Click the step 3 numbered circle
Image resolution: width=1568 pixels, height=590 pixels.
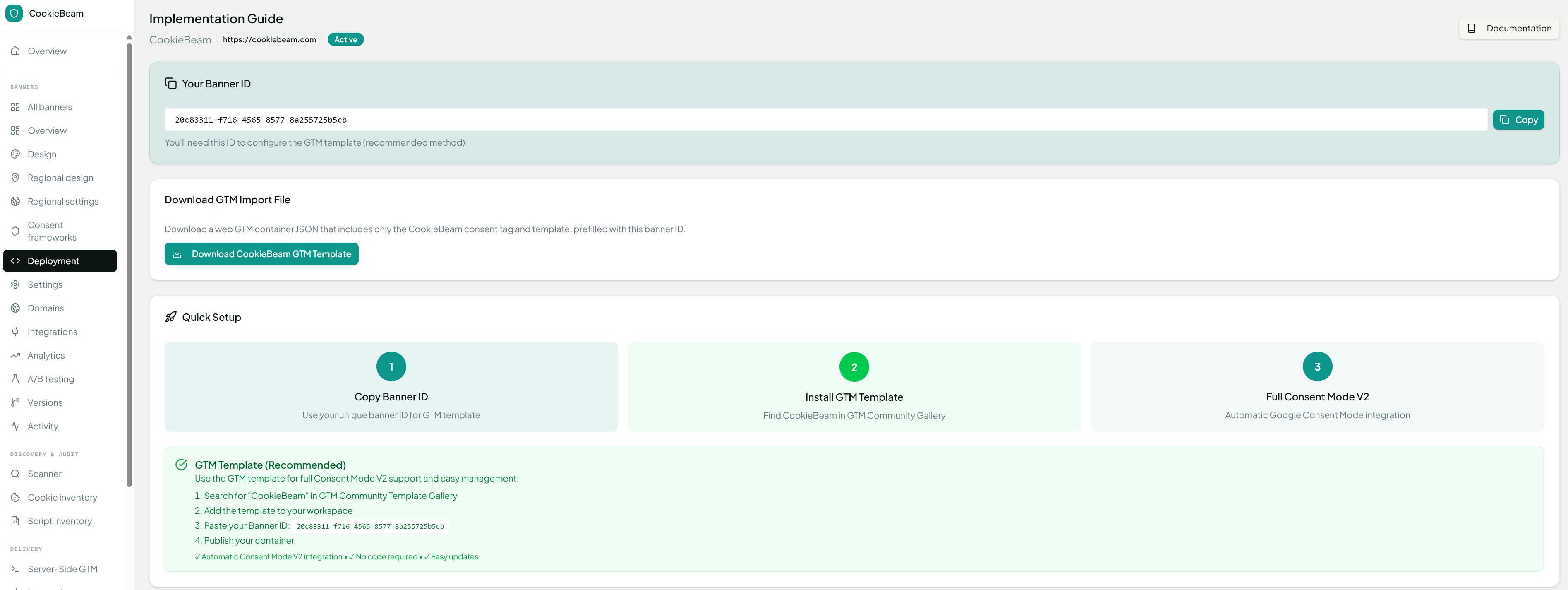(x=1317, y=366)
